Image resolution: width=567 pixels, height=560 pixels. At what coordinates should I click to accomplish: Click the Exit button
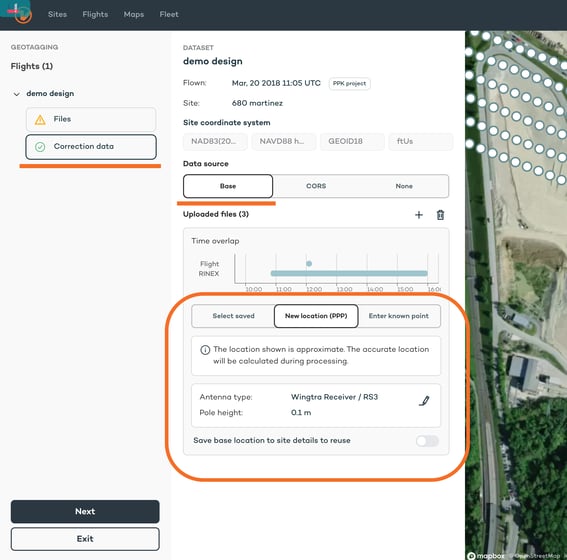point(85,539)
